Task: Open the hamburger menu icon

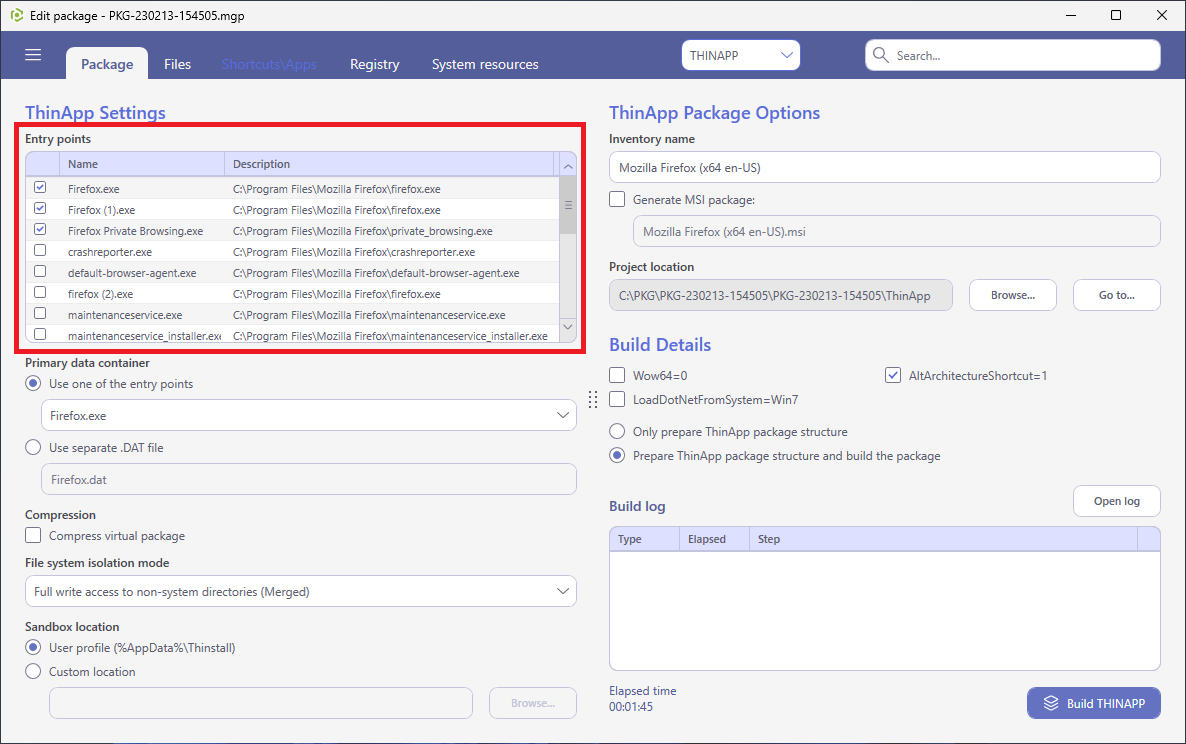Action: point(33,54)
